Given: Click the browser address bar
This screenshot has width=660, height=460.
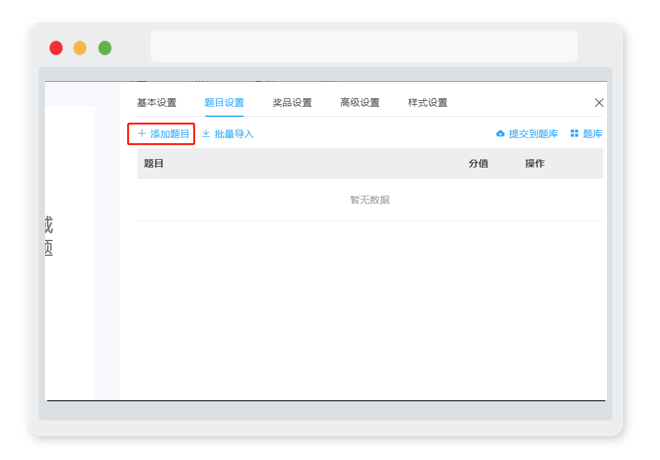Looking at the screenshot, I should 364,46.
